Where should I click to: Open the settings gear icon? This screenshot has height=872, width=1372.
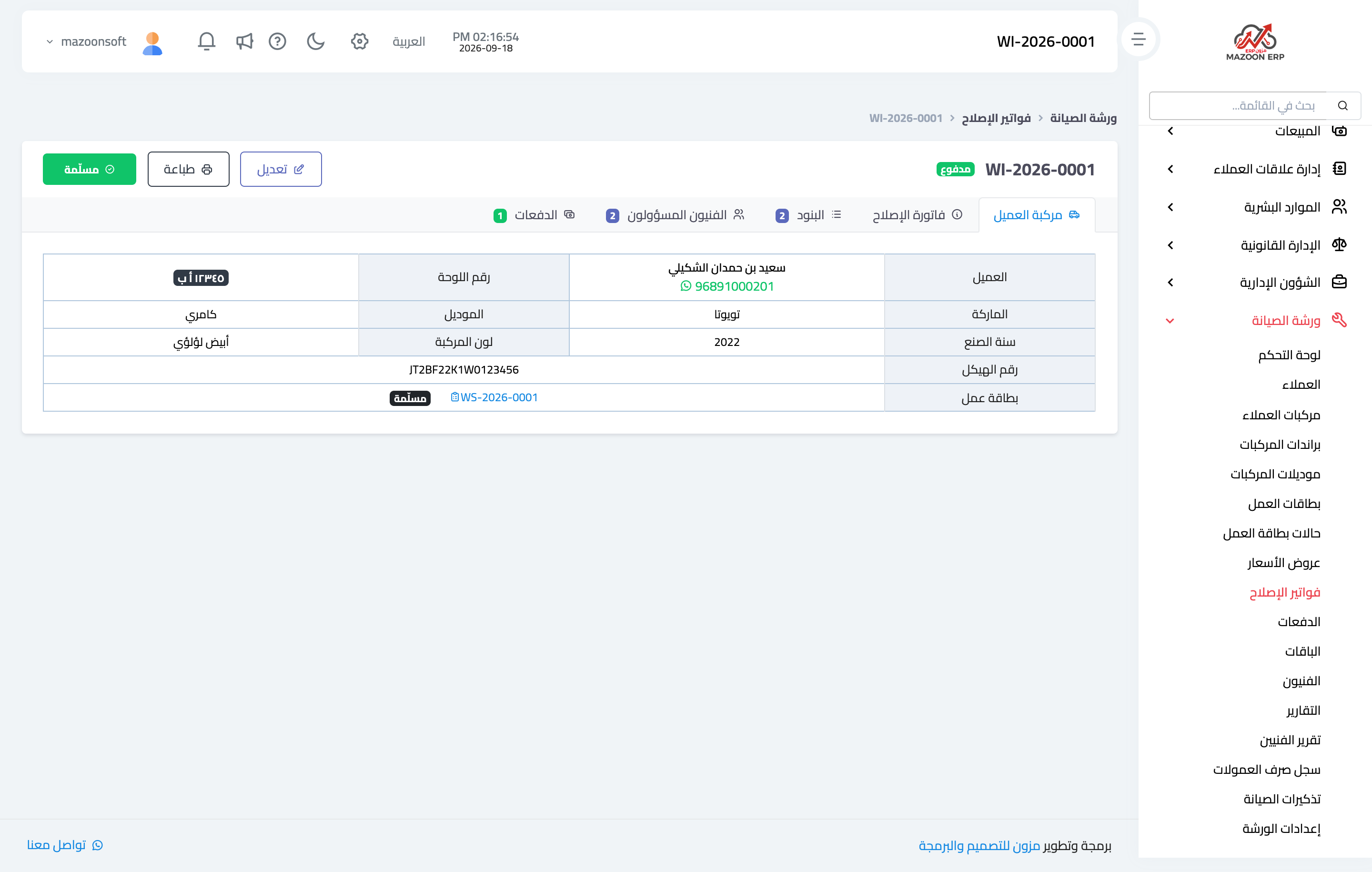pos(360,41)
